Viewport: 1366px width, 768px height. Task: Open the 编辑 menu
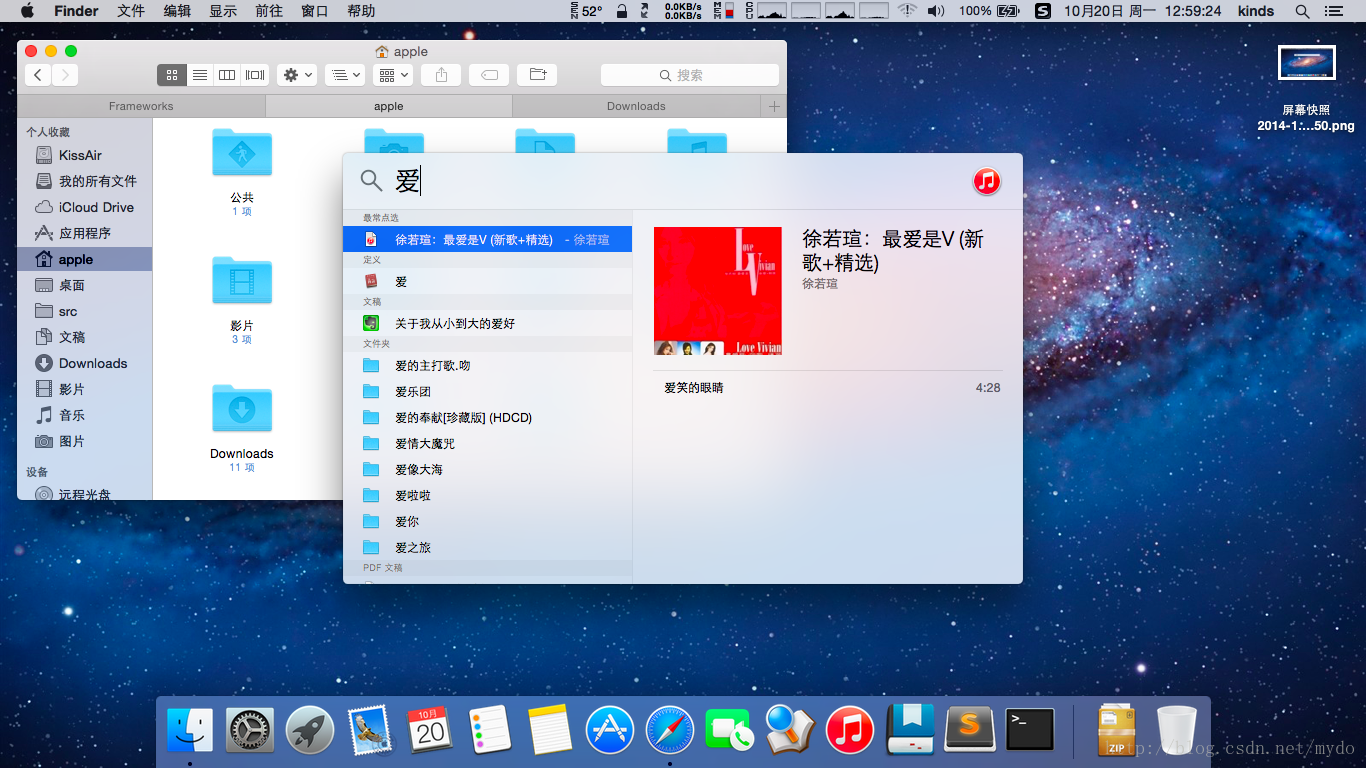177,11
